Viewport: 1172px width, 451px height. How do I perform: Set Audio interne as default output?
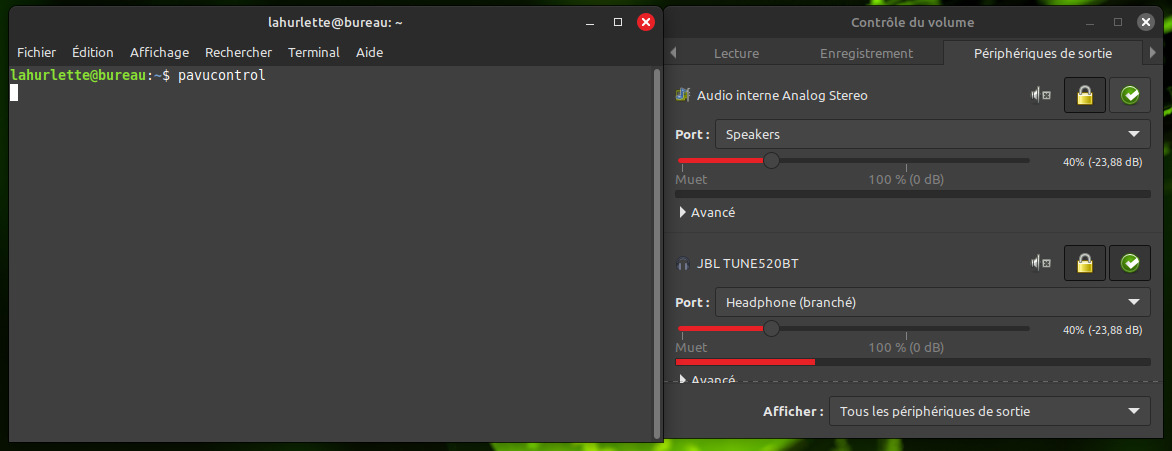point(1130,96)
